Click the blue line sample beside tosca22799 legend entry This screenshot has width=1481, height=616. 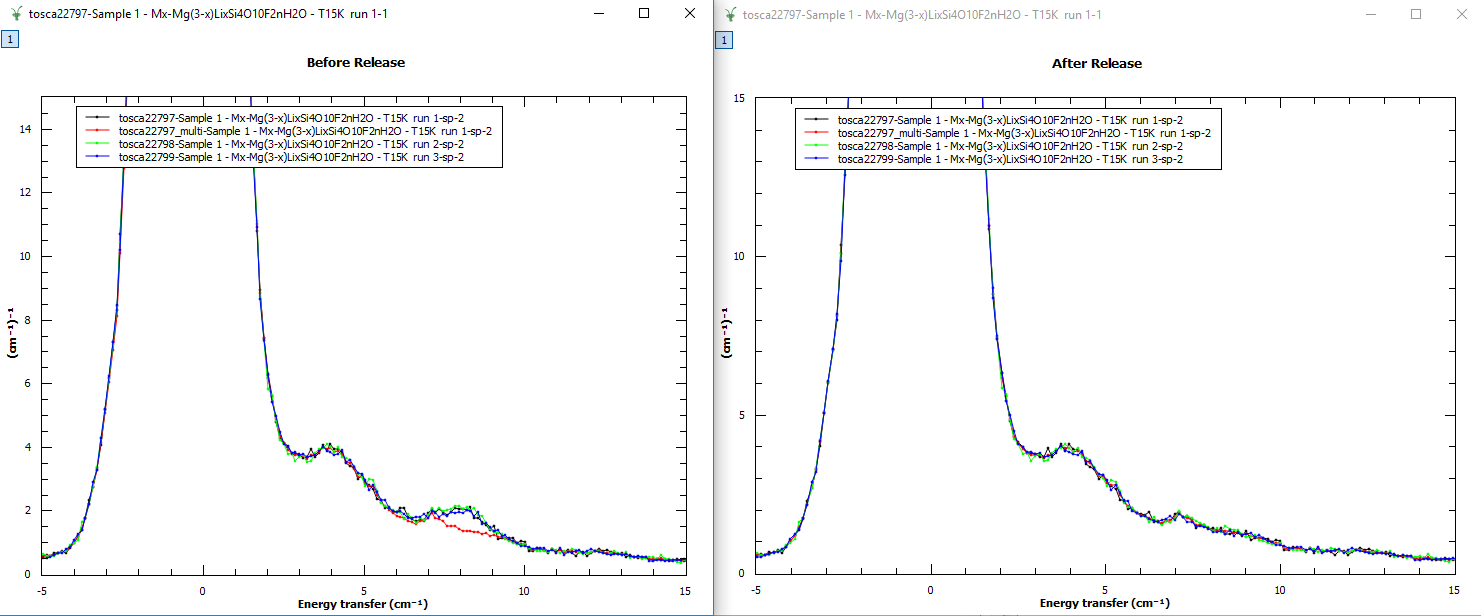pos(97,157)
